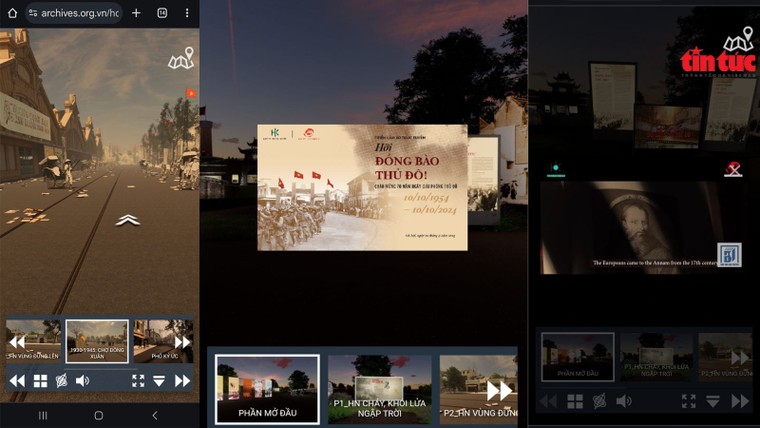Select Phần Mở Đầu thumbnail in middle panel

tap(267, 389)
